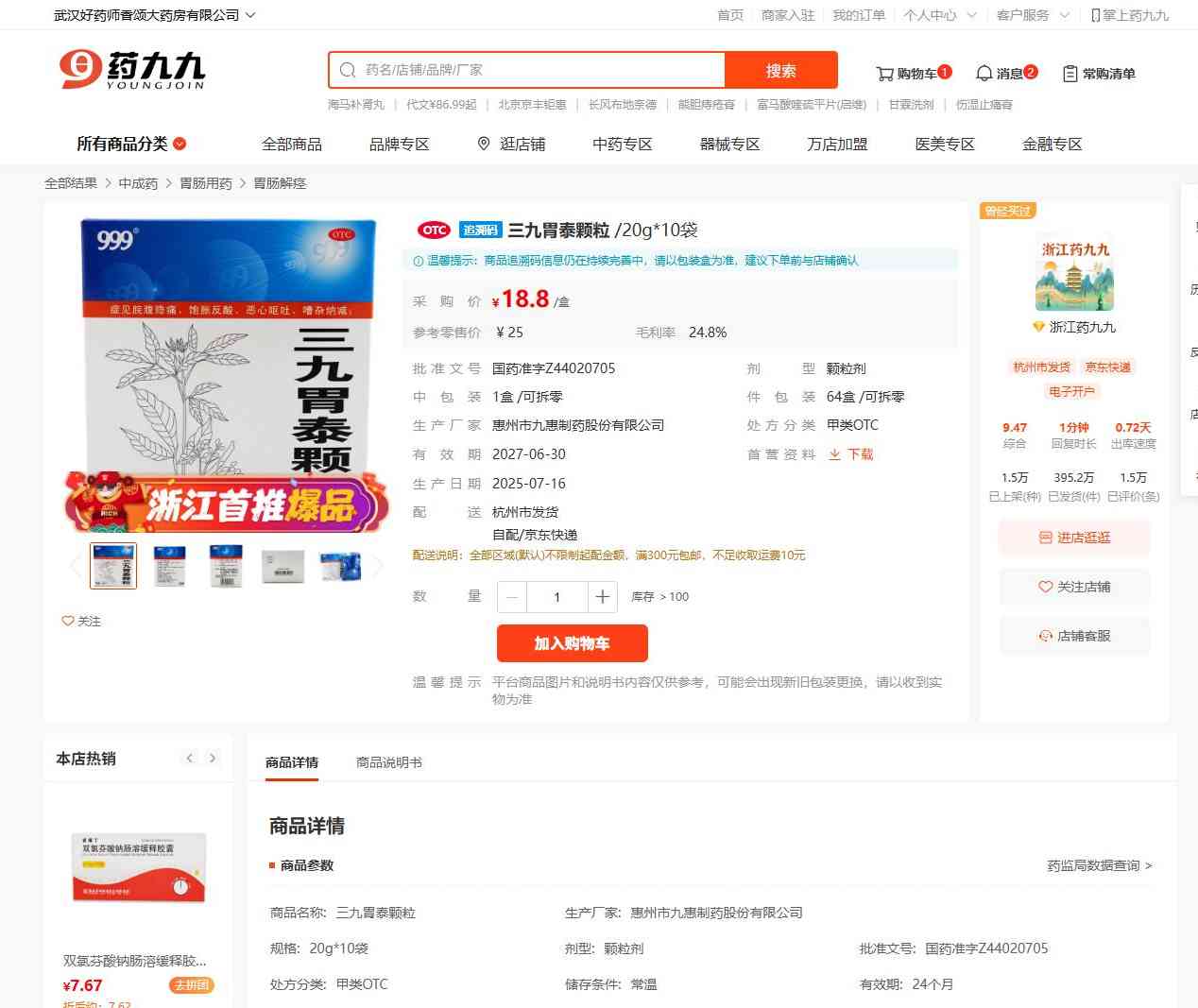Viewport: 1198px width, 1008px height.
Task: Click the search input field
Action: tap(539, 70)
